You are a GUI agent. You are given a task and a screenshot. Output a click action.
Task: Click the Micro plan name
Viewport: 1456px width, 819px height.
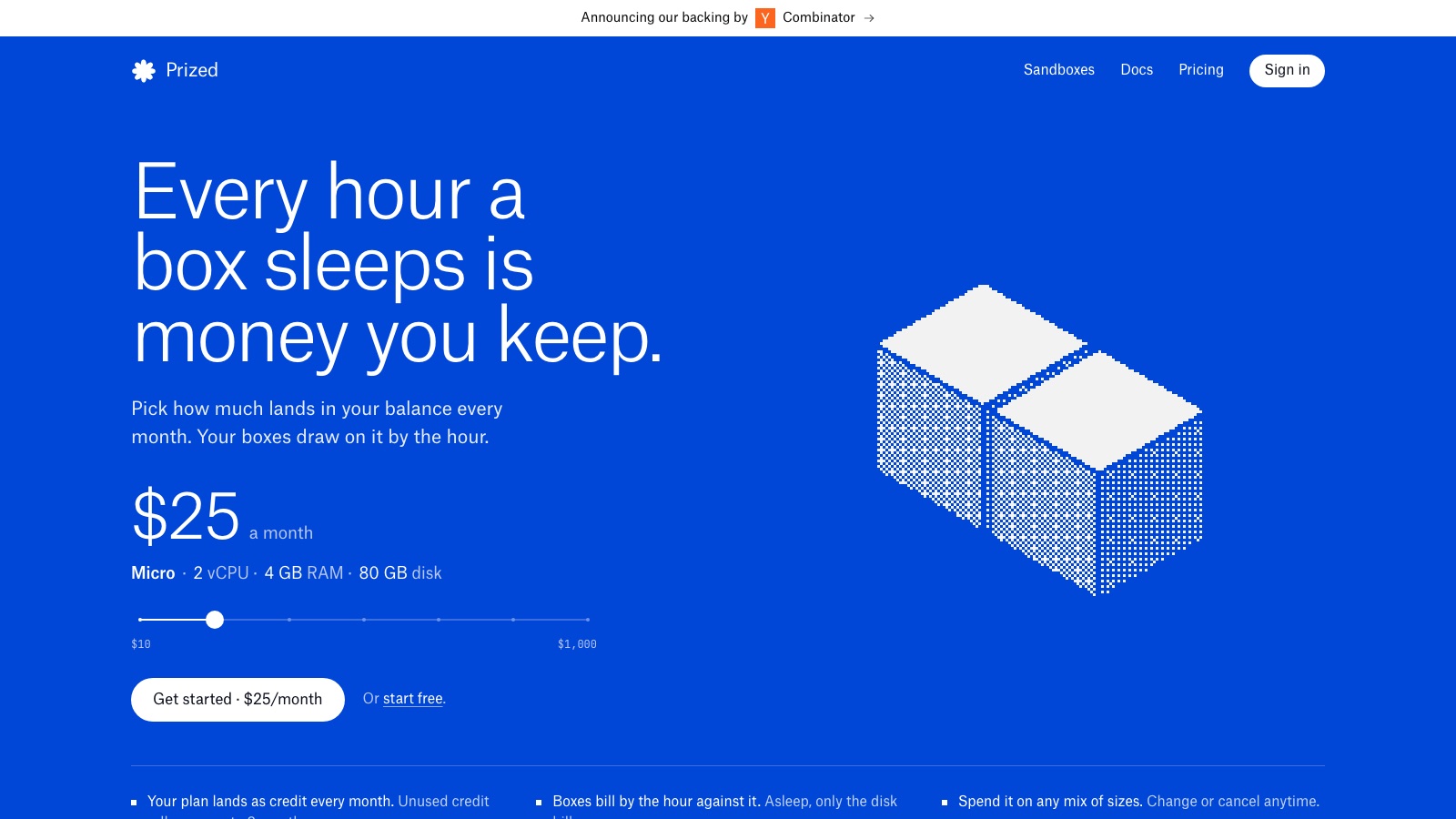click(x=153, y=573)
